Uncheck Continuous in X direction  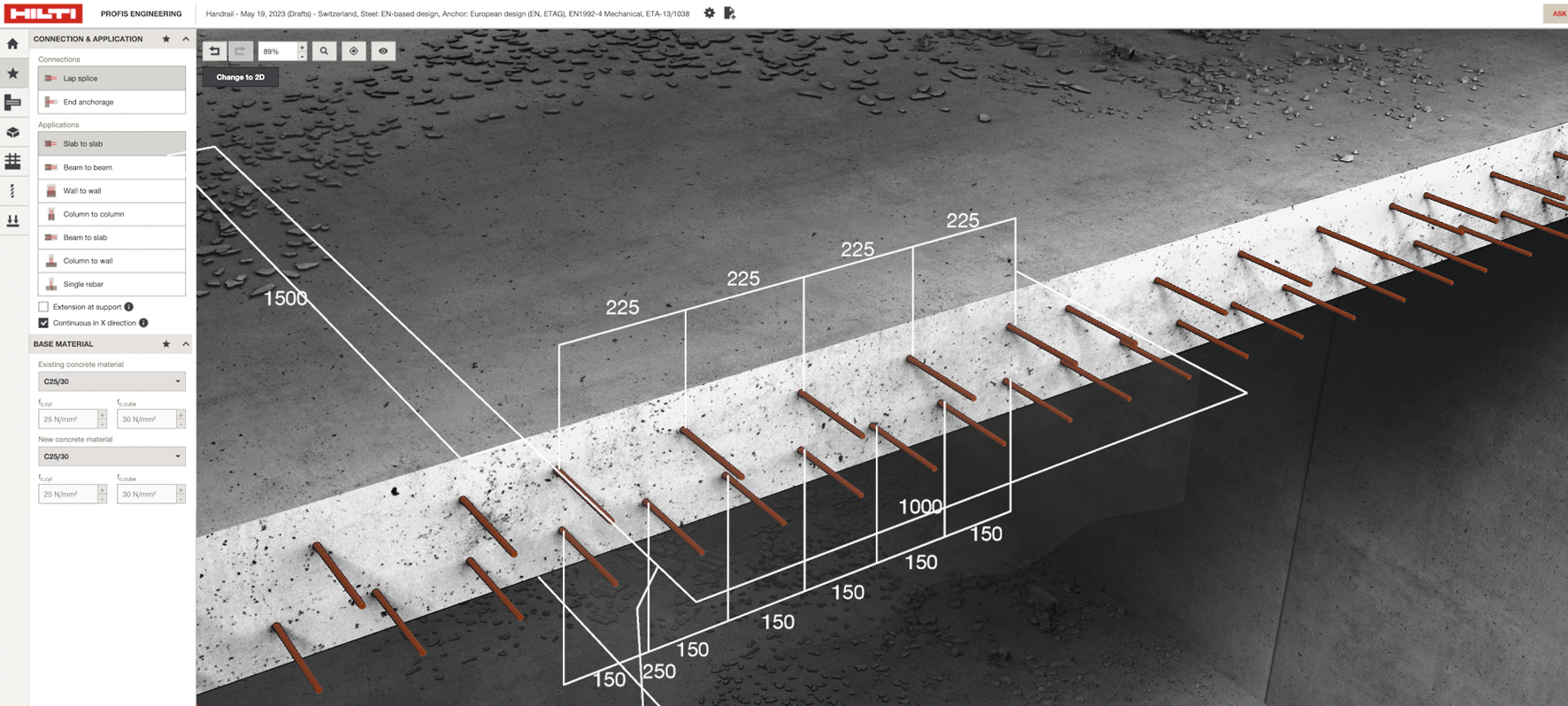[43, 323]
